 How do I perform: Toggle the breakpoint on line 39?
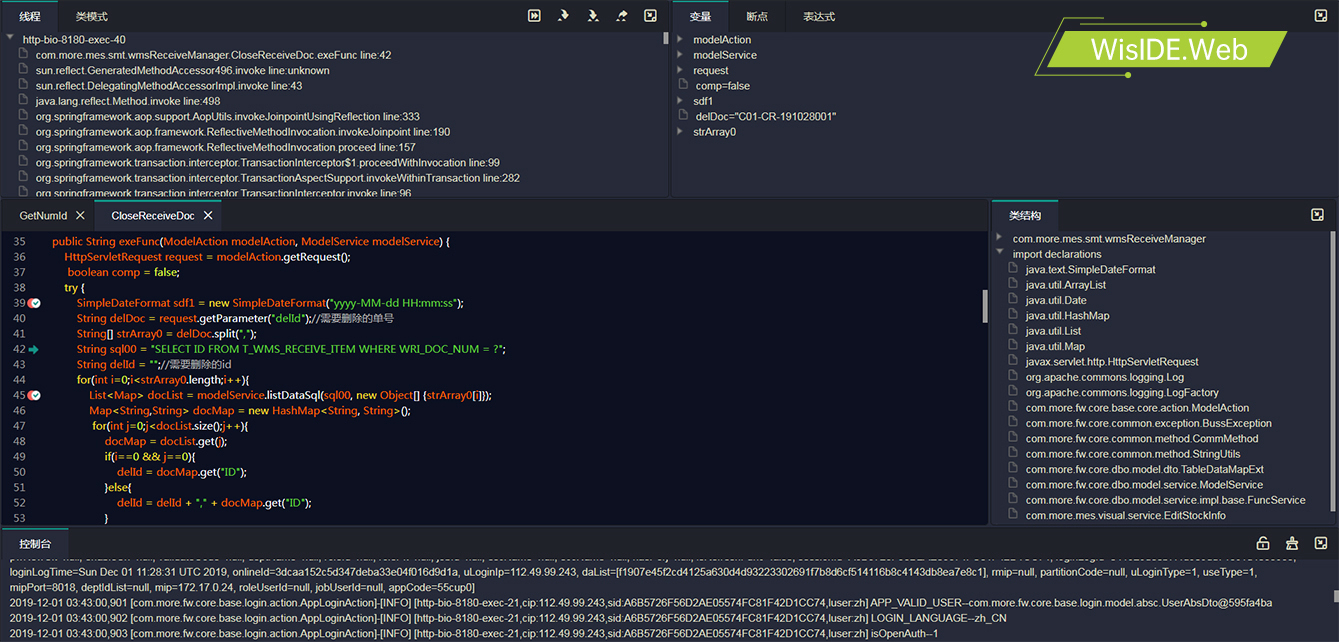coord(34,303)
